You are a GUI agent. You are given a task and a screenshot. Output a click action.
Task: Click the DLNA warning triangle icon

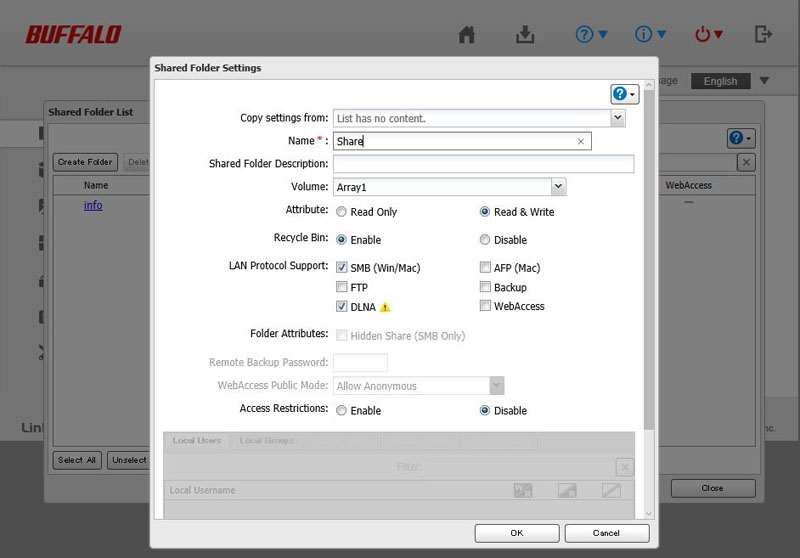point(385,307)
